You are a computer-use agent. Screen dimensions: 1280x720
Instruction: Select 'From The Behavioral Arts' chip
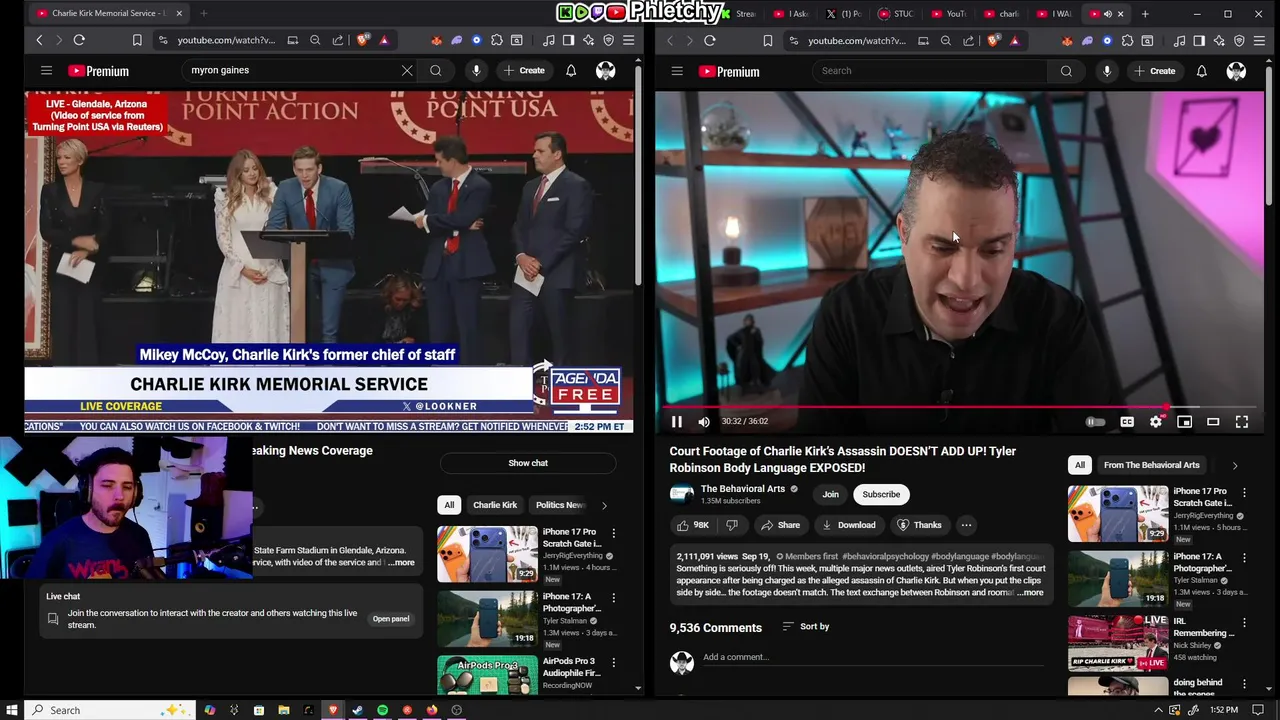coord(1151,465)
